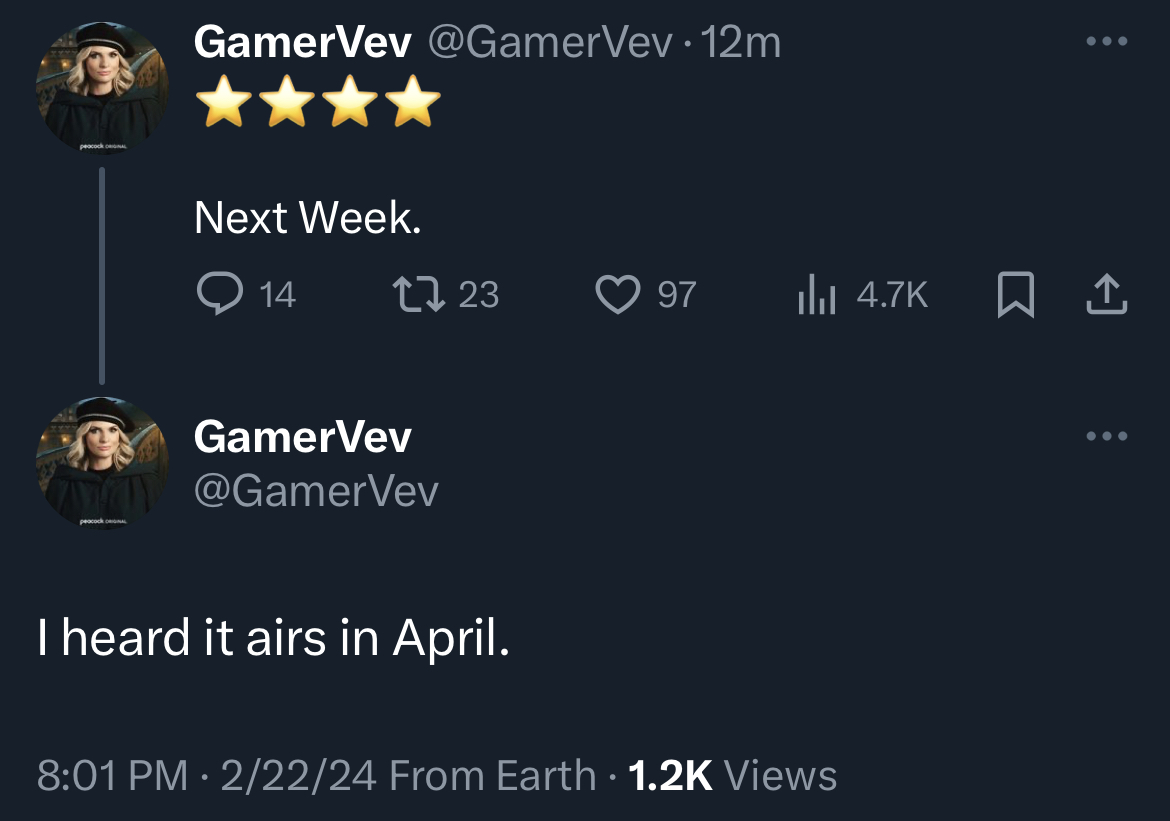This screenshot has width=1170, height=821.
Task: Open the view analytics icon showing 4.7K
Action: pyautogui.click(x=816, y=294)
